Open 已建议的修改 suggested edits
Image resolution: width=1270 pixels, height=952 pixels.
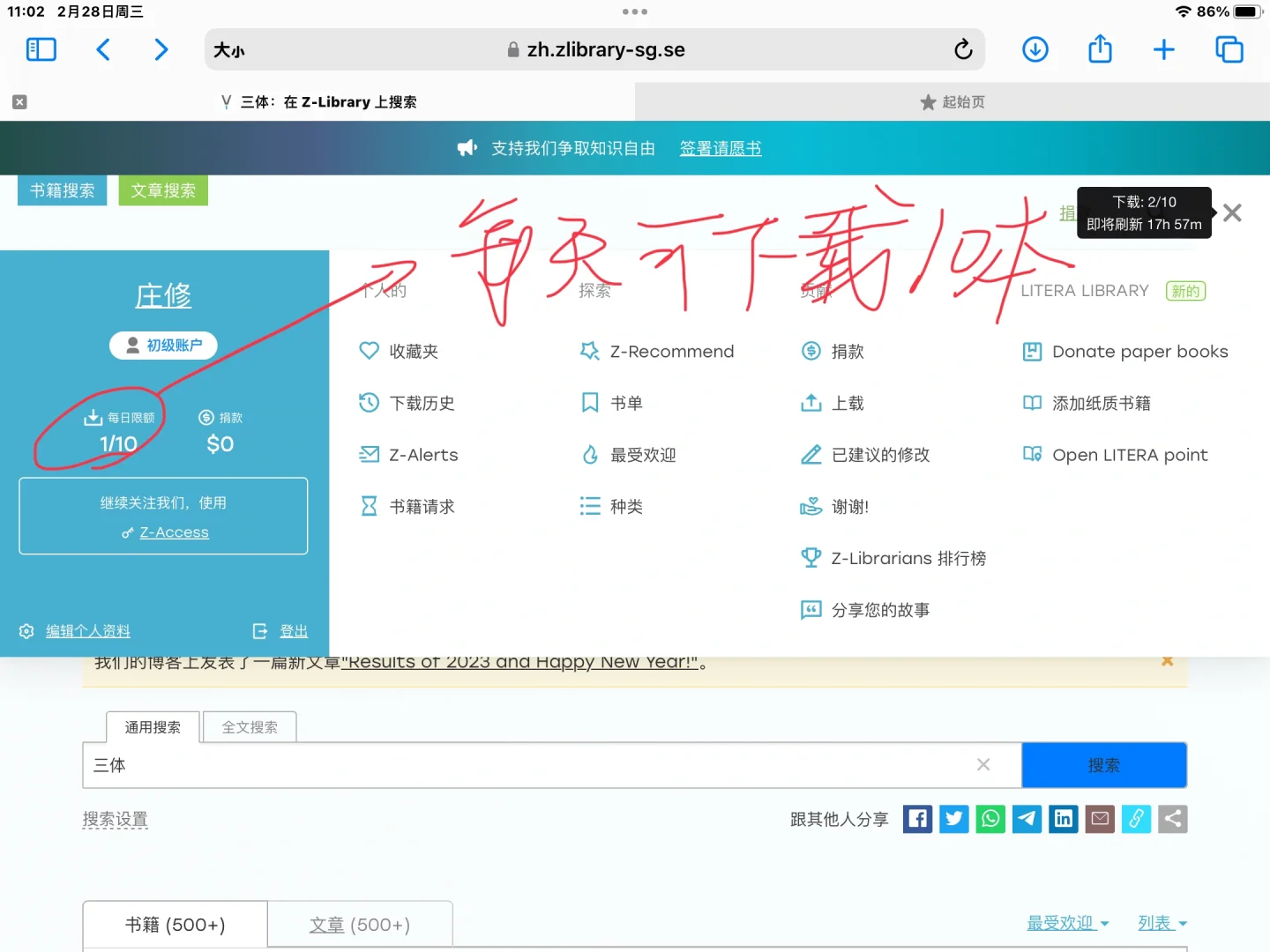(x=865, y=455)
